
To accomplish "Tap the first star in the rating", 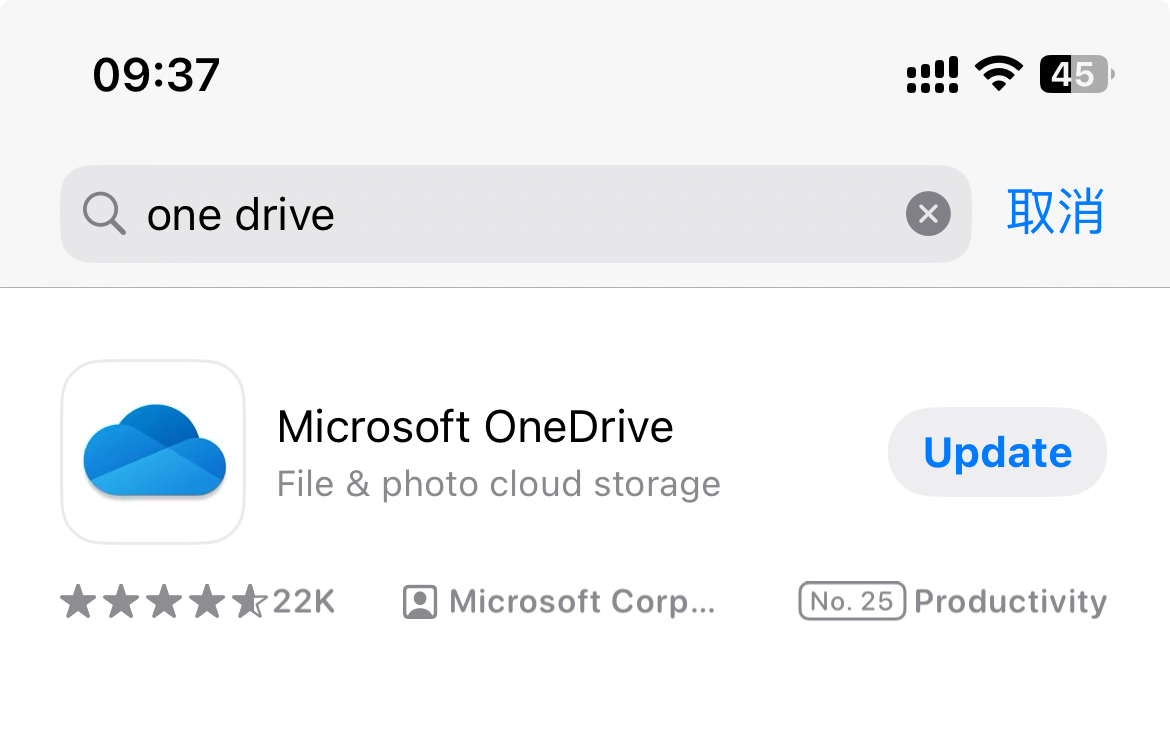I will click(x=78, y=601).
